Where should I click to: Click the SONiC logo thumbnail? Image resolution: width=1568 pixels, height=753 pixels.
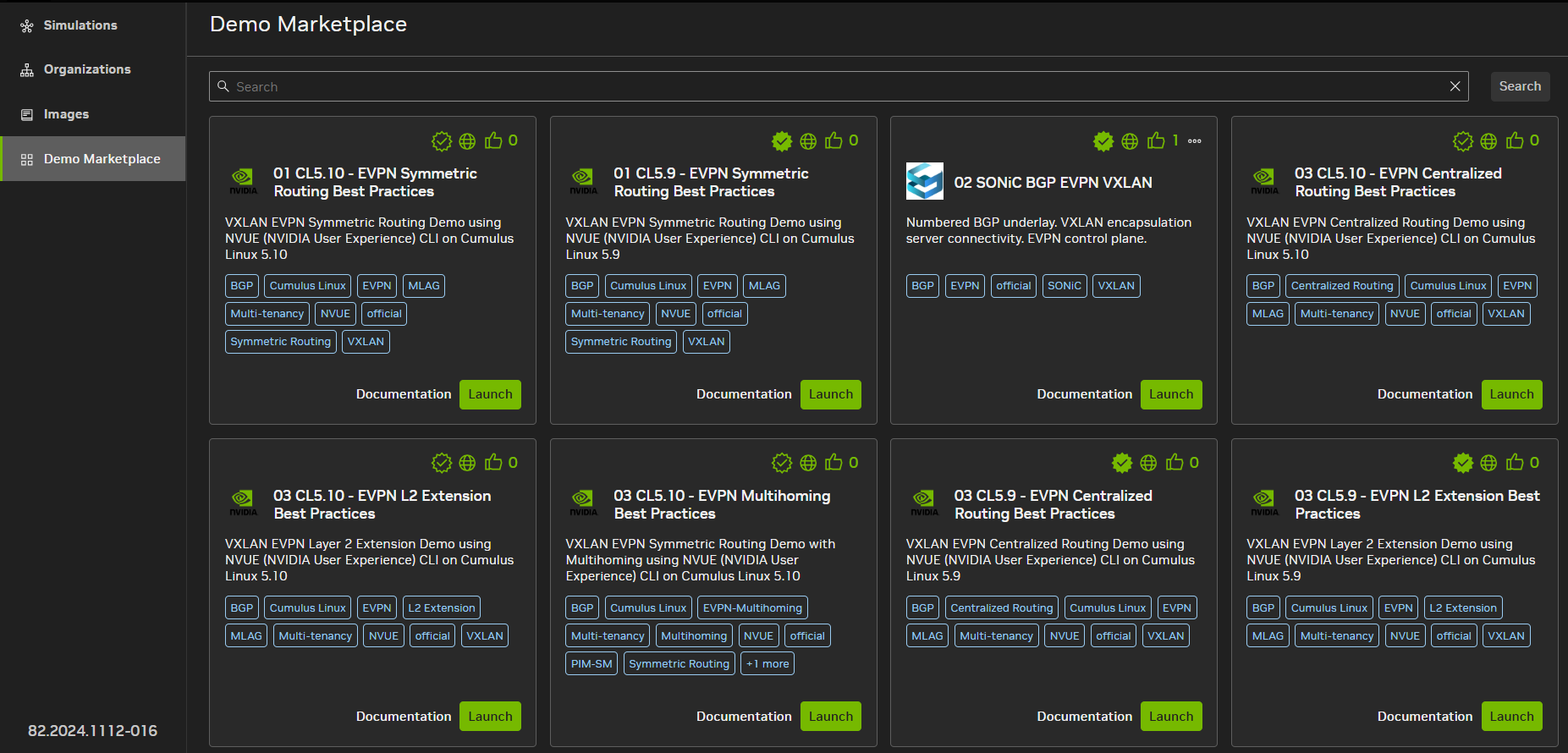point(924,181)
